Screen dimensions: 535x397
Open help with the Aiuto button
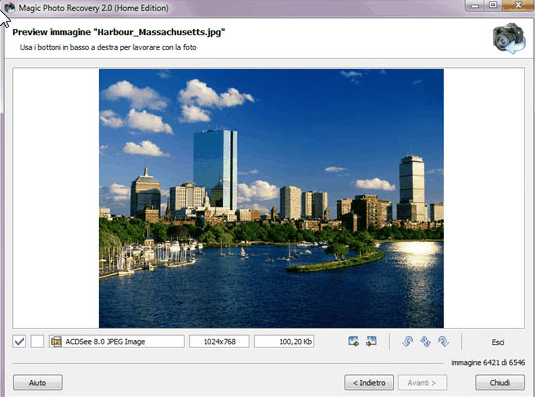click(x=38, y=383)
